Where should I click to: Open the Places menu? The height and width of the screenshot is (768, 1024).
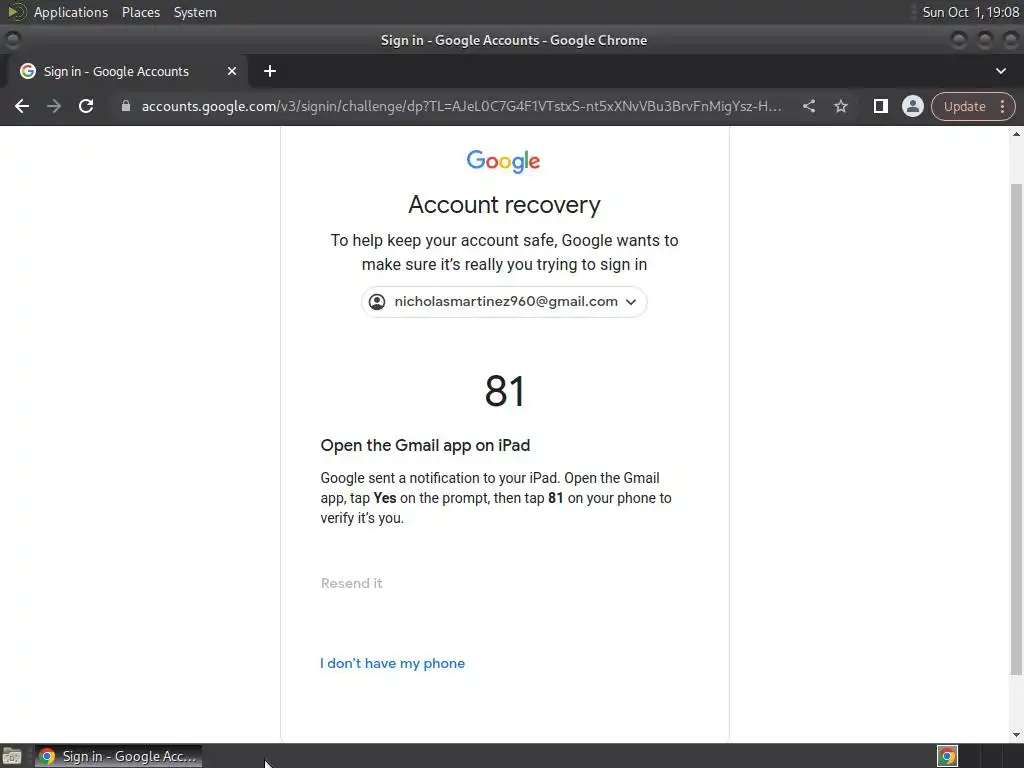point(141,12)
